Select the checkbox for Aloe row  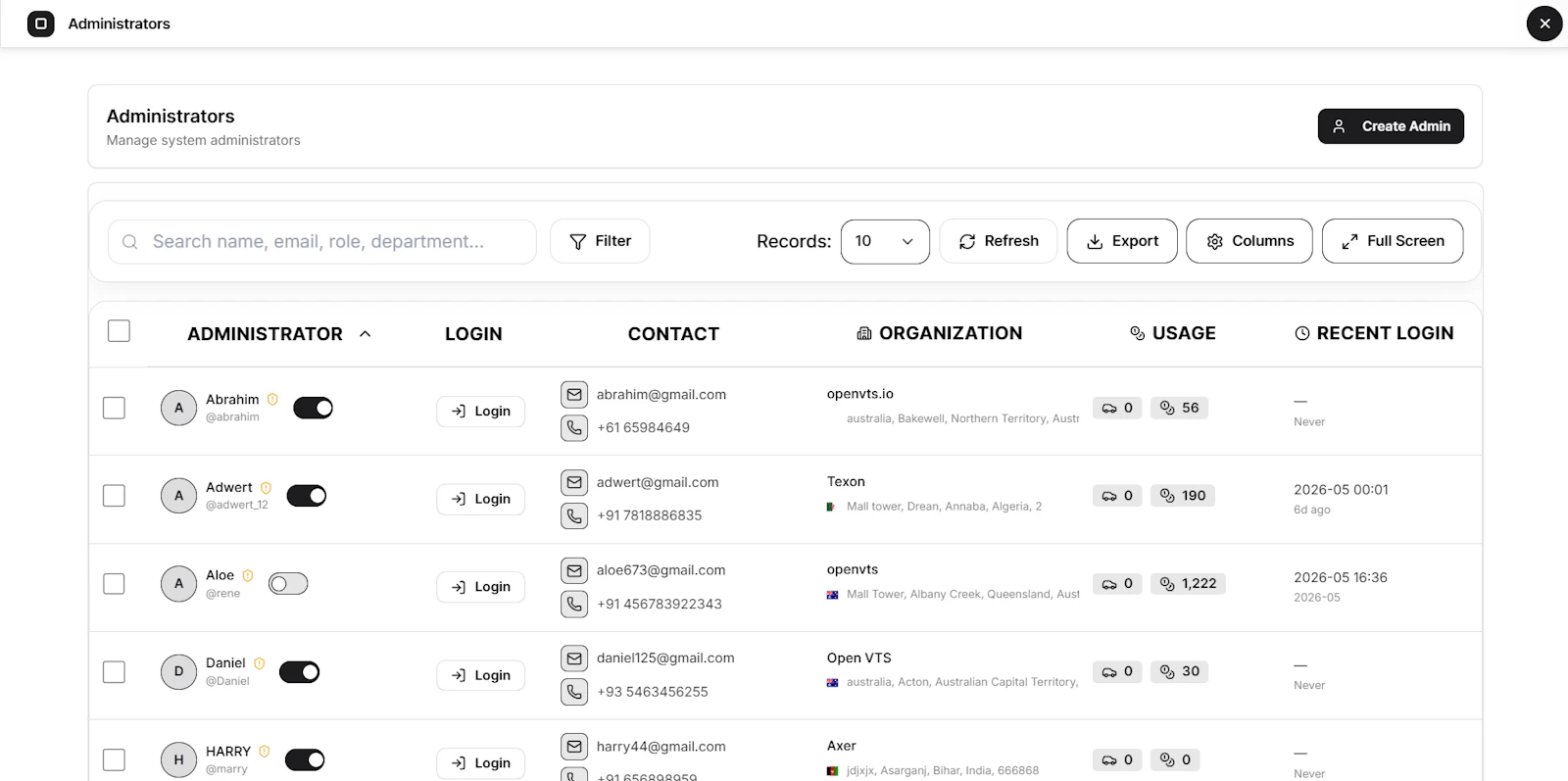114,584
